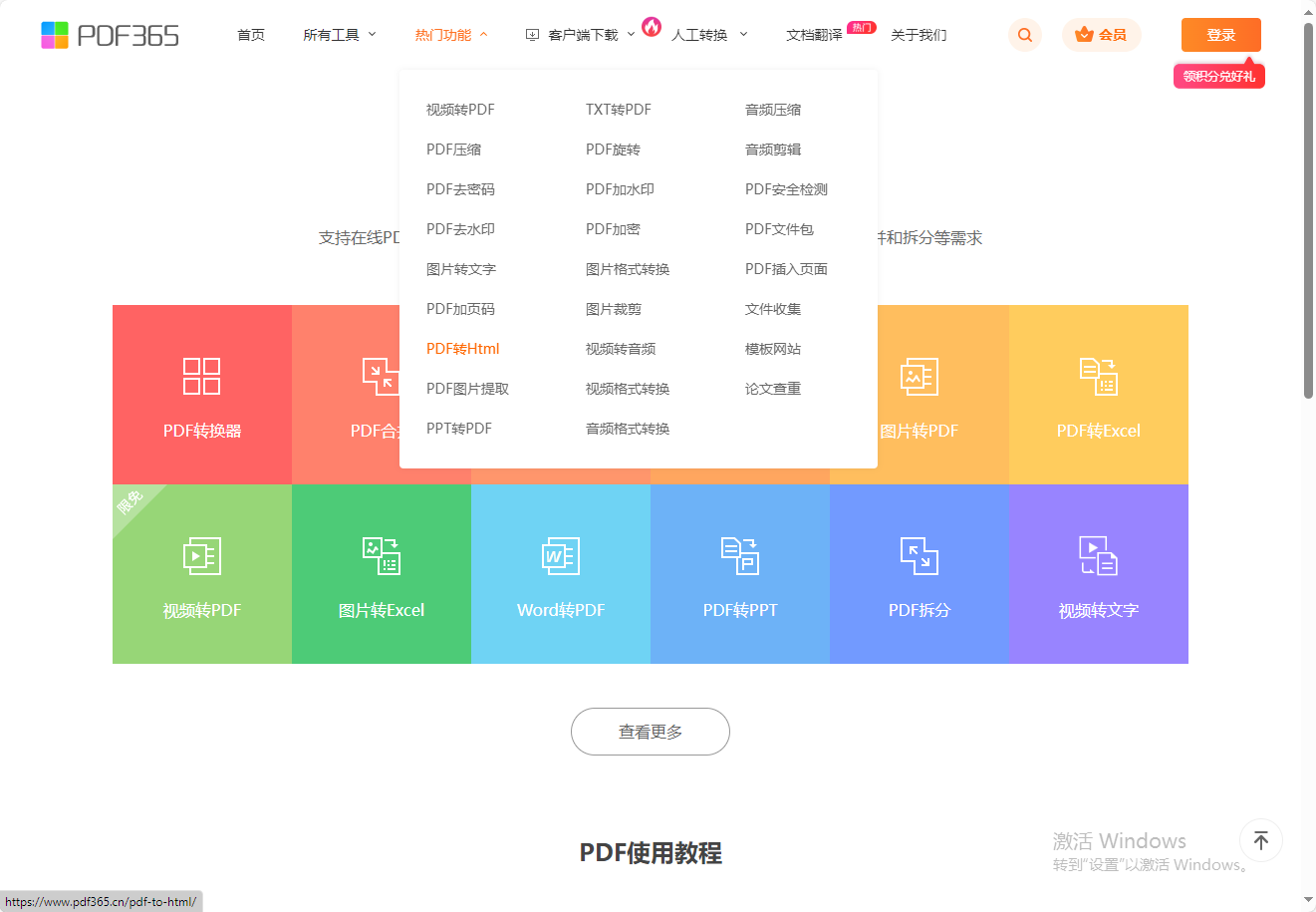Select PDF旋转 from the menu
Image resolution: width=1316 pixels, height=912 pixels.
click(613, 150)
